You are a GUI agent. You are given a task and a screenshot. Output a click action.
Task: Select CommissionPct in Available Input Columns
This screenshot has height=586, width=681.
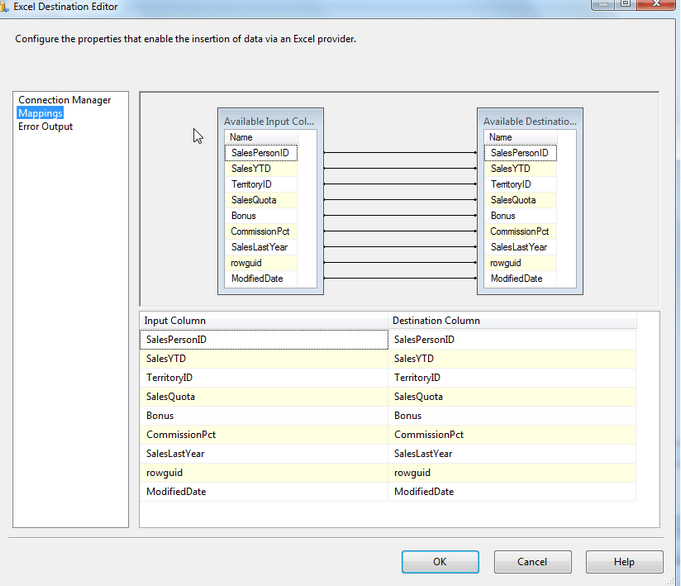point(261,231)
